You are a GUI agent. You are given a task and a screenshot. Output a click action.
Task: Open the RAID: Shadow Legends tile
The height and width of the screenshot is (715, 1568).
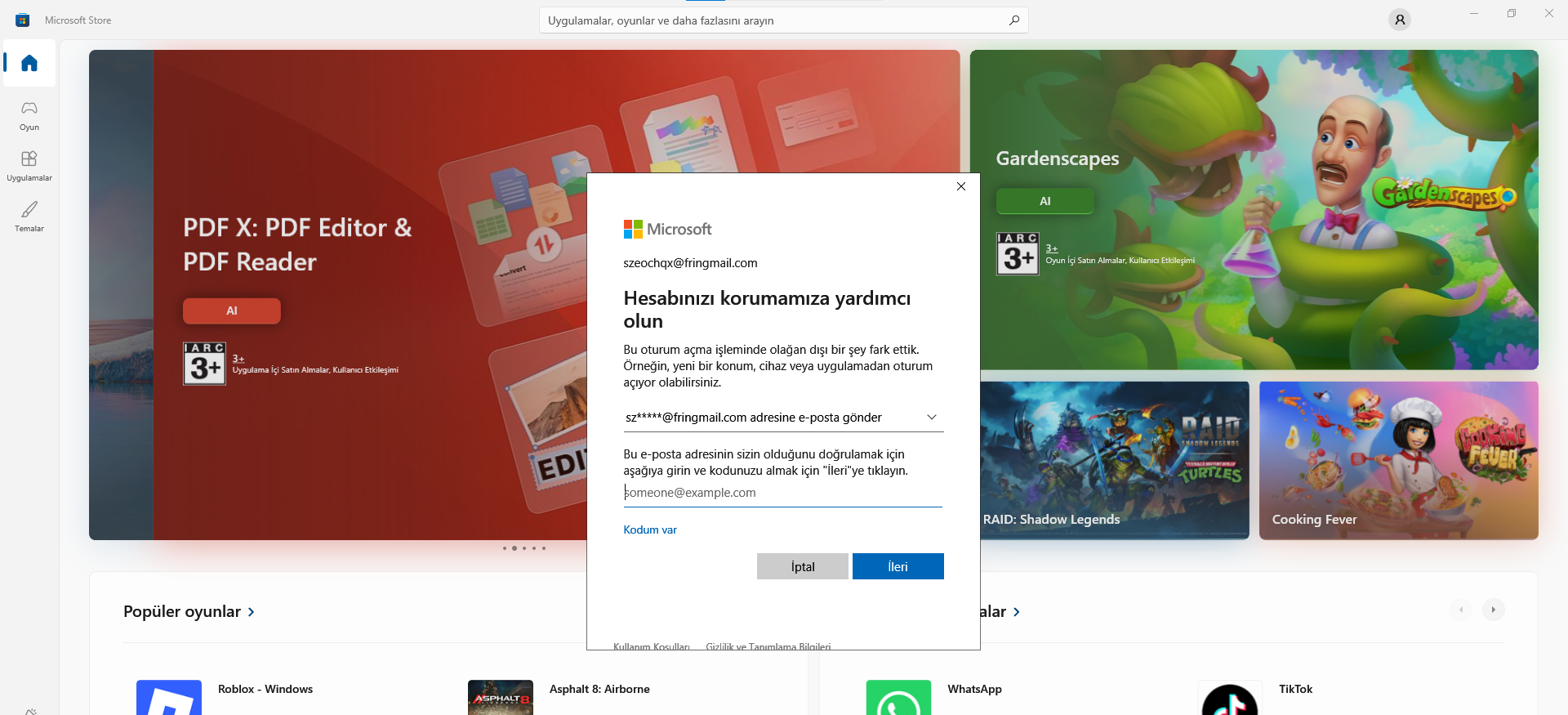[x=1115, y=460]
